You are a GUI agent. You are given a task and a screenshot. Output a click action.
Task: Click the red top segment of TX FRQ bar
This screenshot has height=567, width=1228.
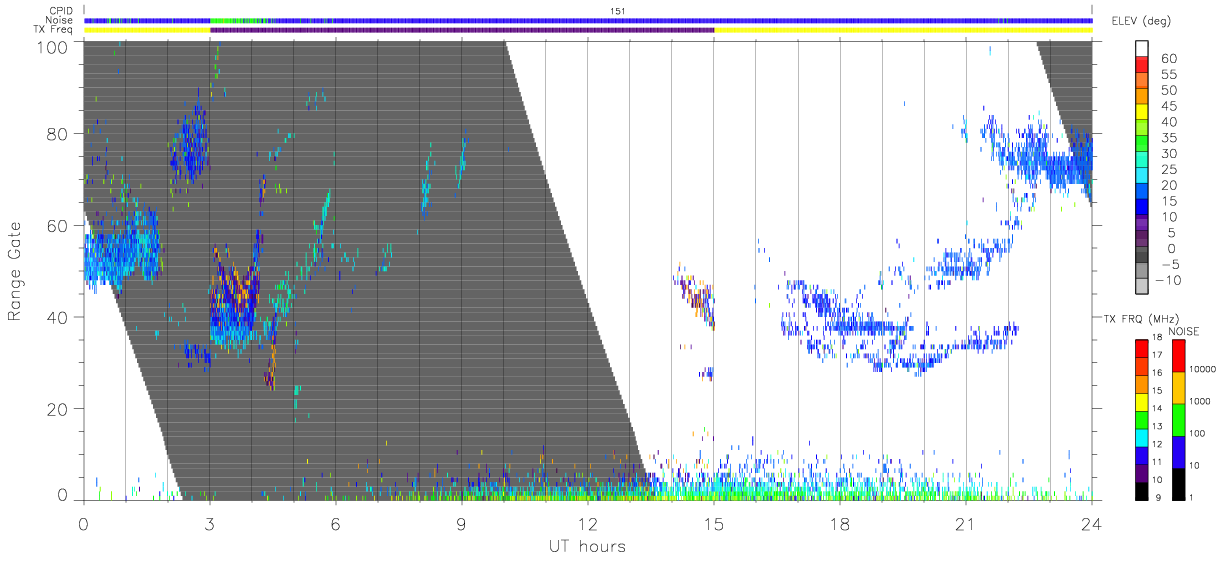click(x=1143, y=349)
